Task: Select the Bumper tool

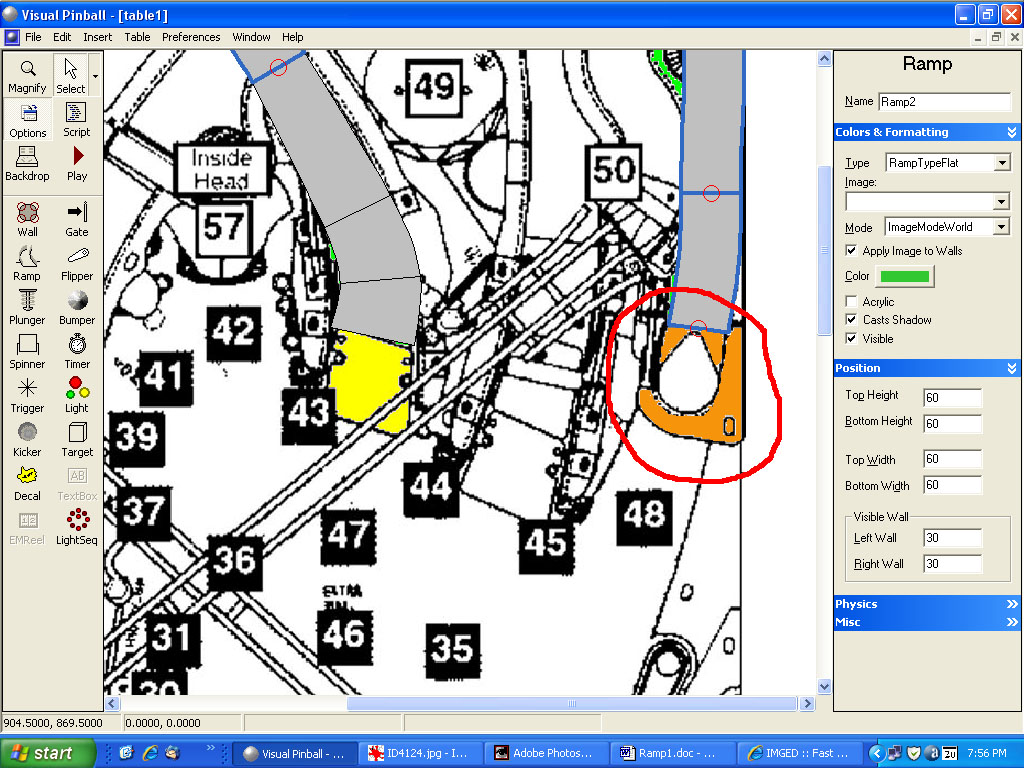Action: [77, 307]
